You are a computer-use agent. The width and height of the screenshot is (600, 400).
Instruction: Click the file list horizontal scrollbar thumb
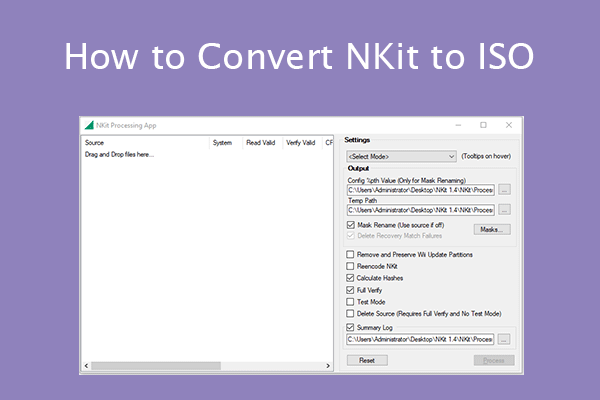click(x=156, y=366)
